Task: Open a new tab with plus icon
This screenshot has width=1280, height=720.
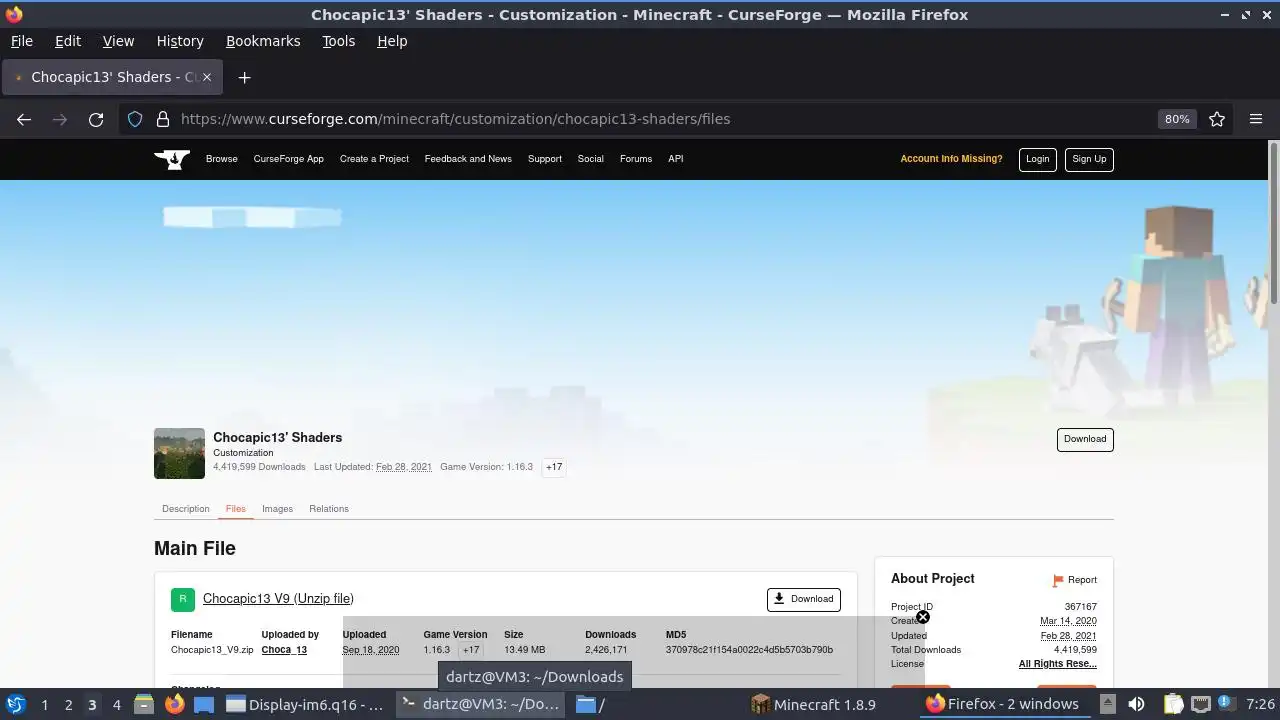Action: [244, 77]
